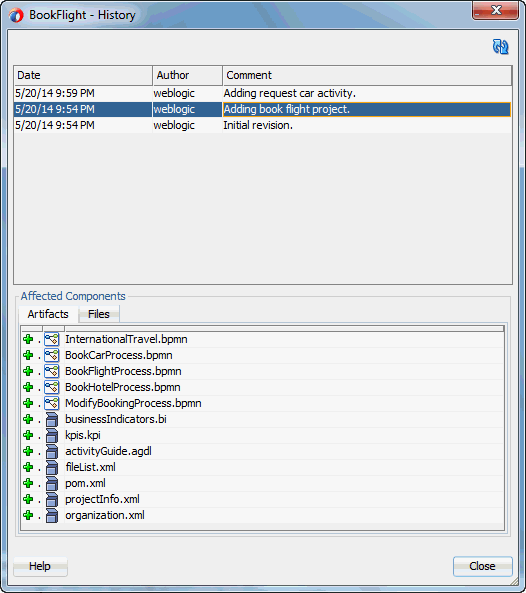Sort history by Date column header
The width and height of the screenshot is (526, 593).
pyautogui.click(x=83, y=75)
